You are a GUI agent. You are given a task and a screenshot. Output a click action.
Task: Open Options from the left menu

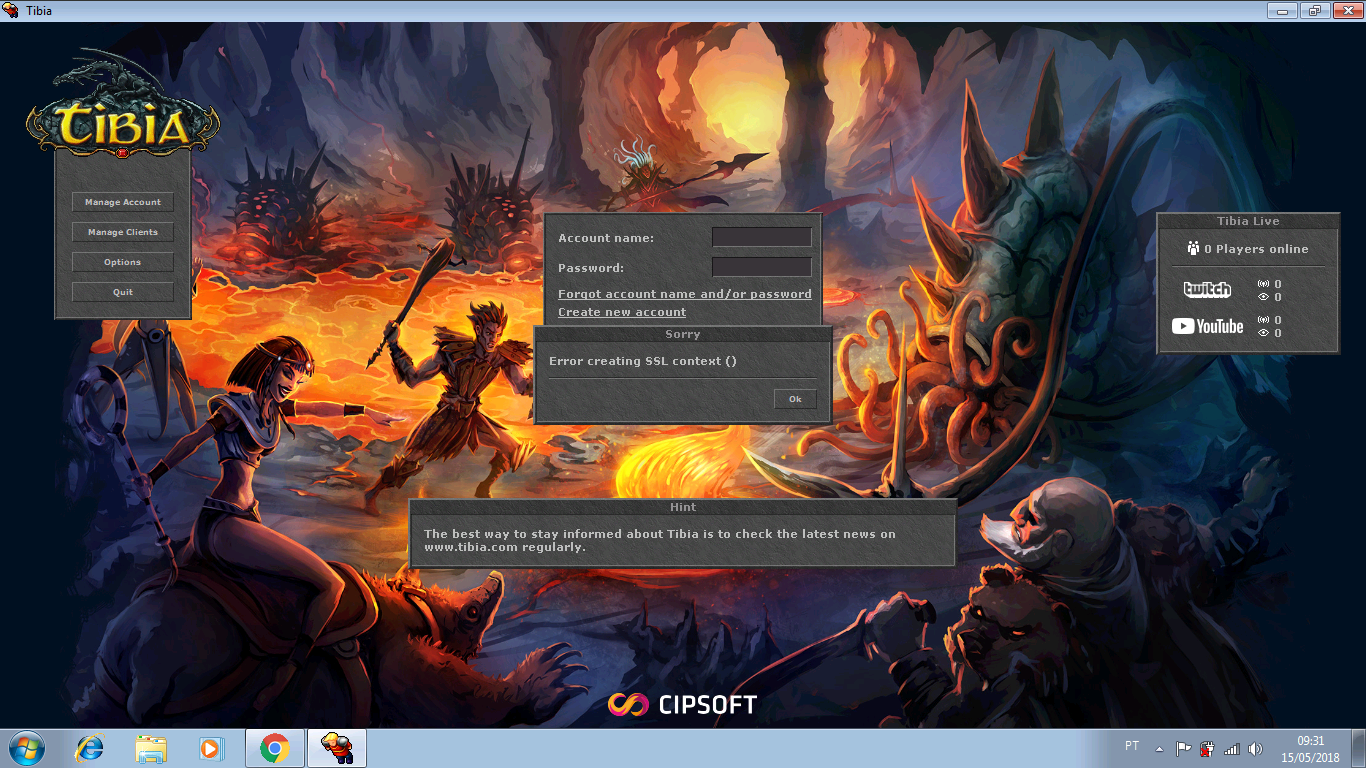pos(122,261)
